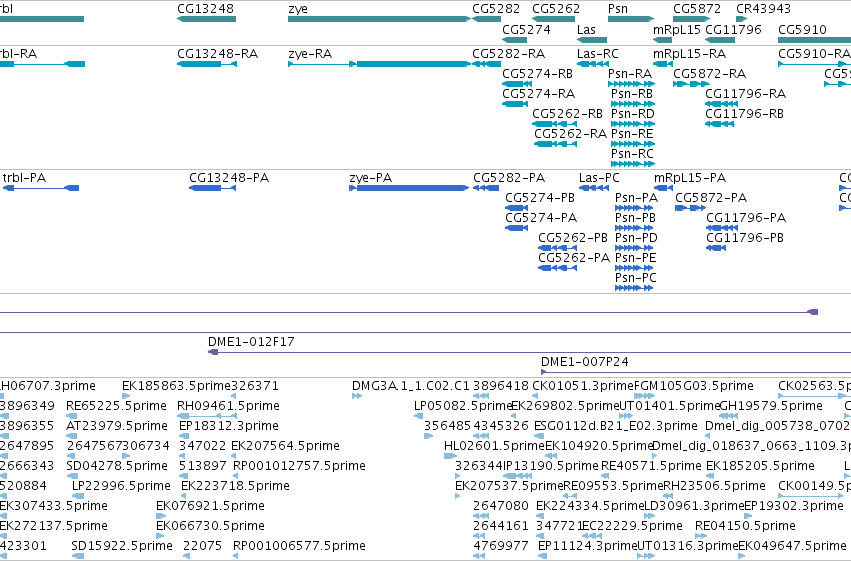Open transcript CG5282-RA
The height and width of the screenshot is (561, 851).
(509, 54)
